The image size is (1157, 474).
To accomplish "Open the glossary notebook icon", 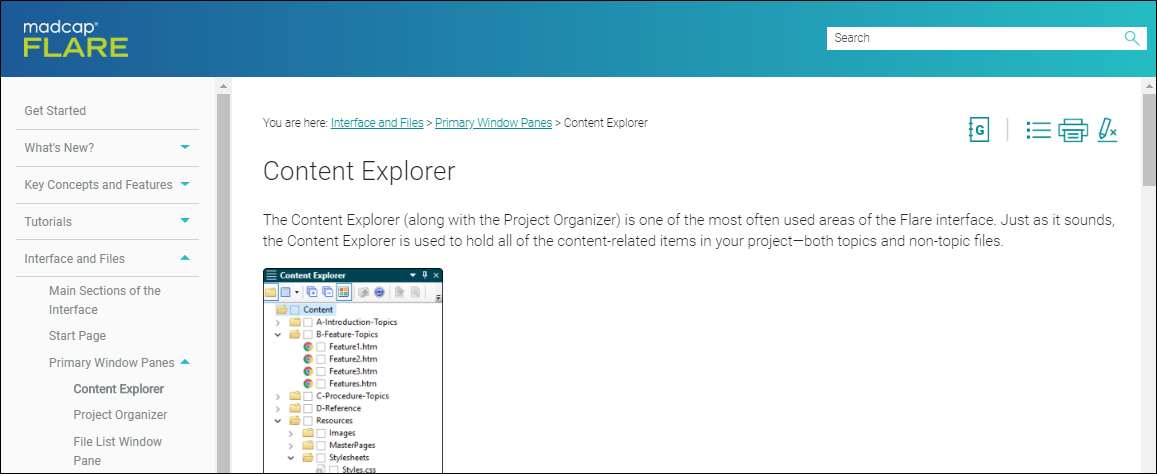I will point(978,130).
